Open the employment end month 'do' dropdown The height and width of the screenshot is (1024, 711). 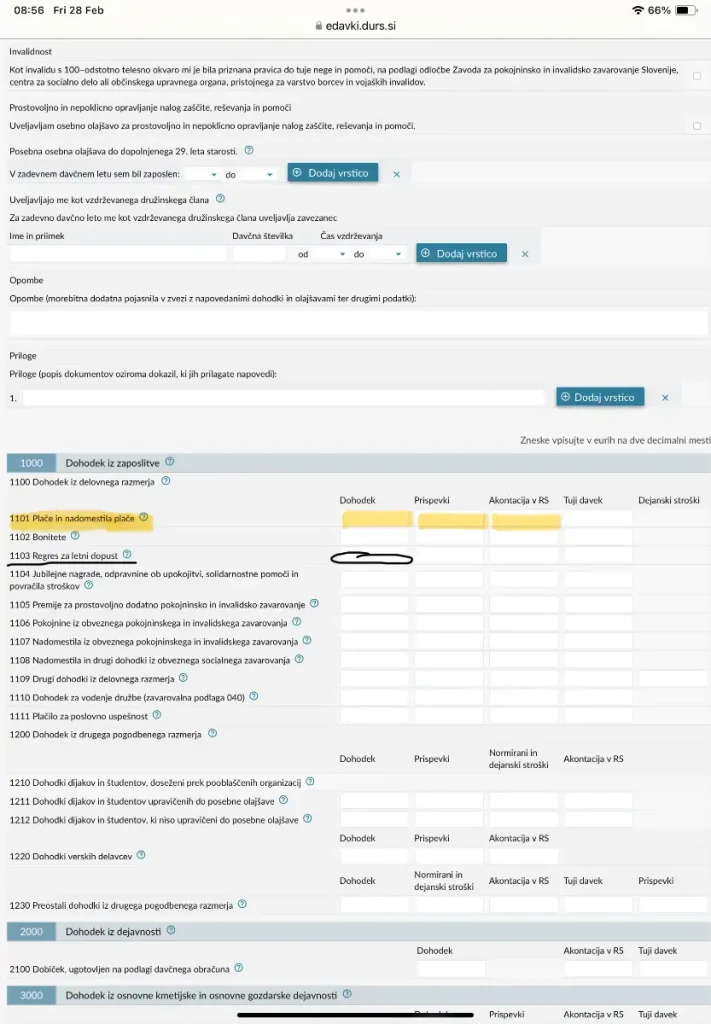[258, 174]
